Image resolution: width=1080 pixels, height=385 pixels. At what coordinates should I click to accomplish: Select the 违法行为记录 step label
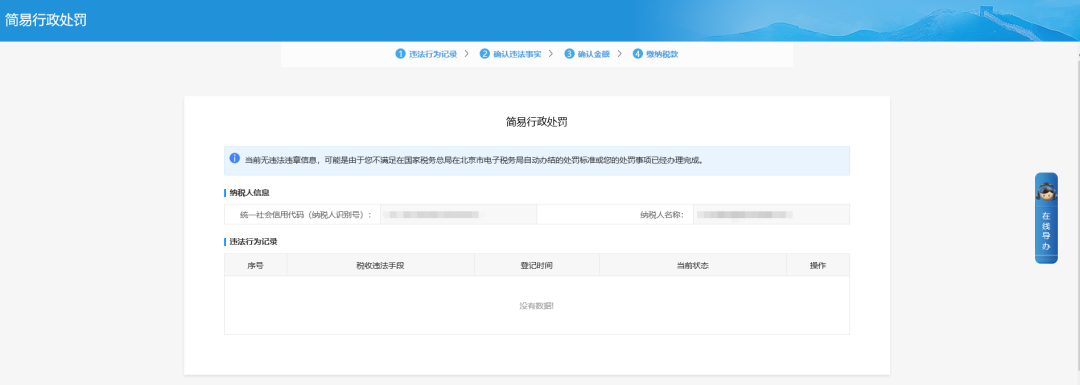(x=433, y=54)
